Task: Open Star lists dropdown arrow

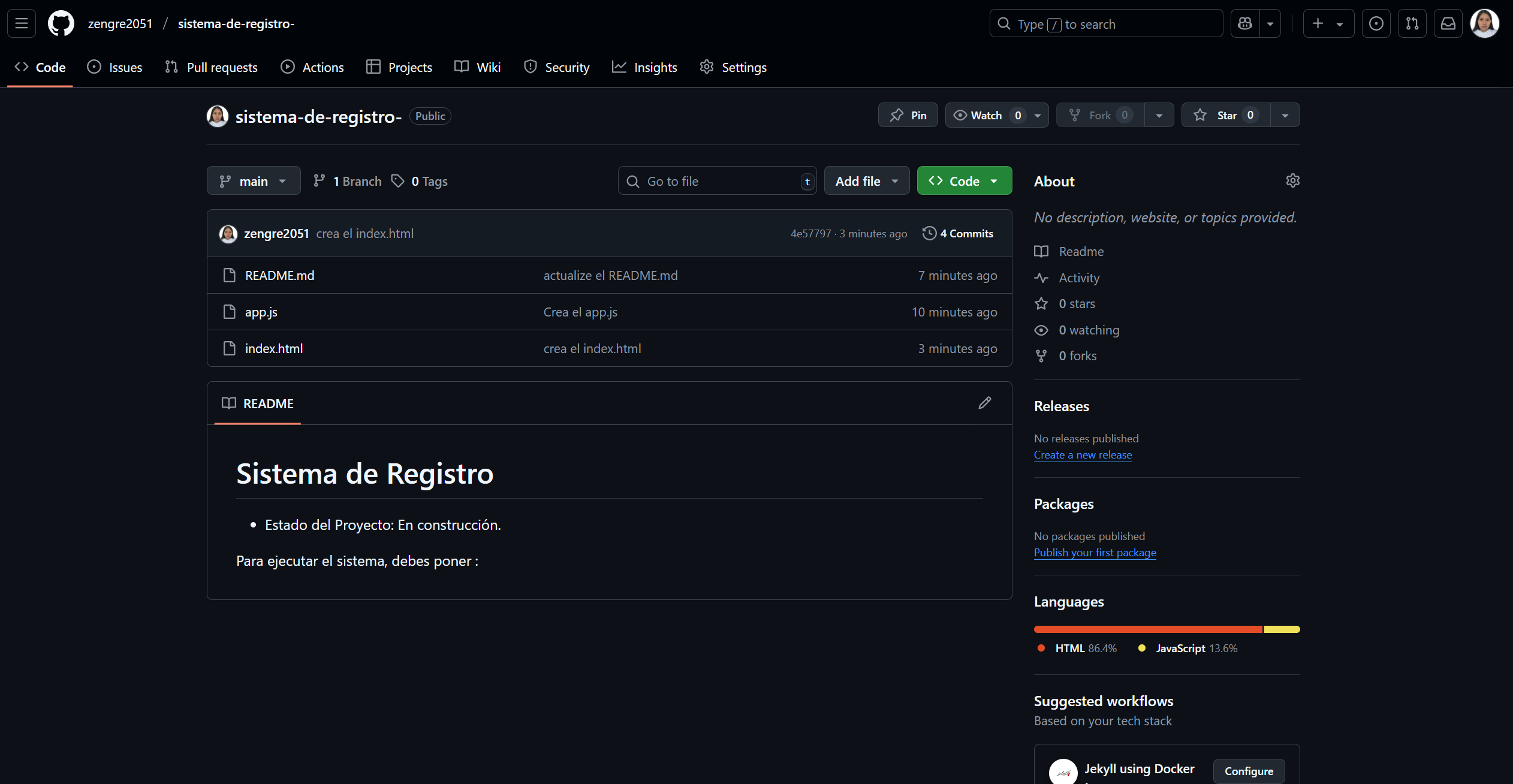Action: coord(1285,115)
